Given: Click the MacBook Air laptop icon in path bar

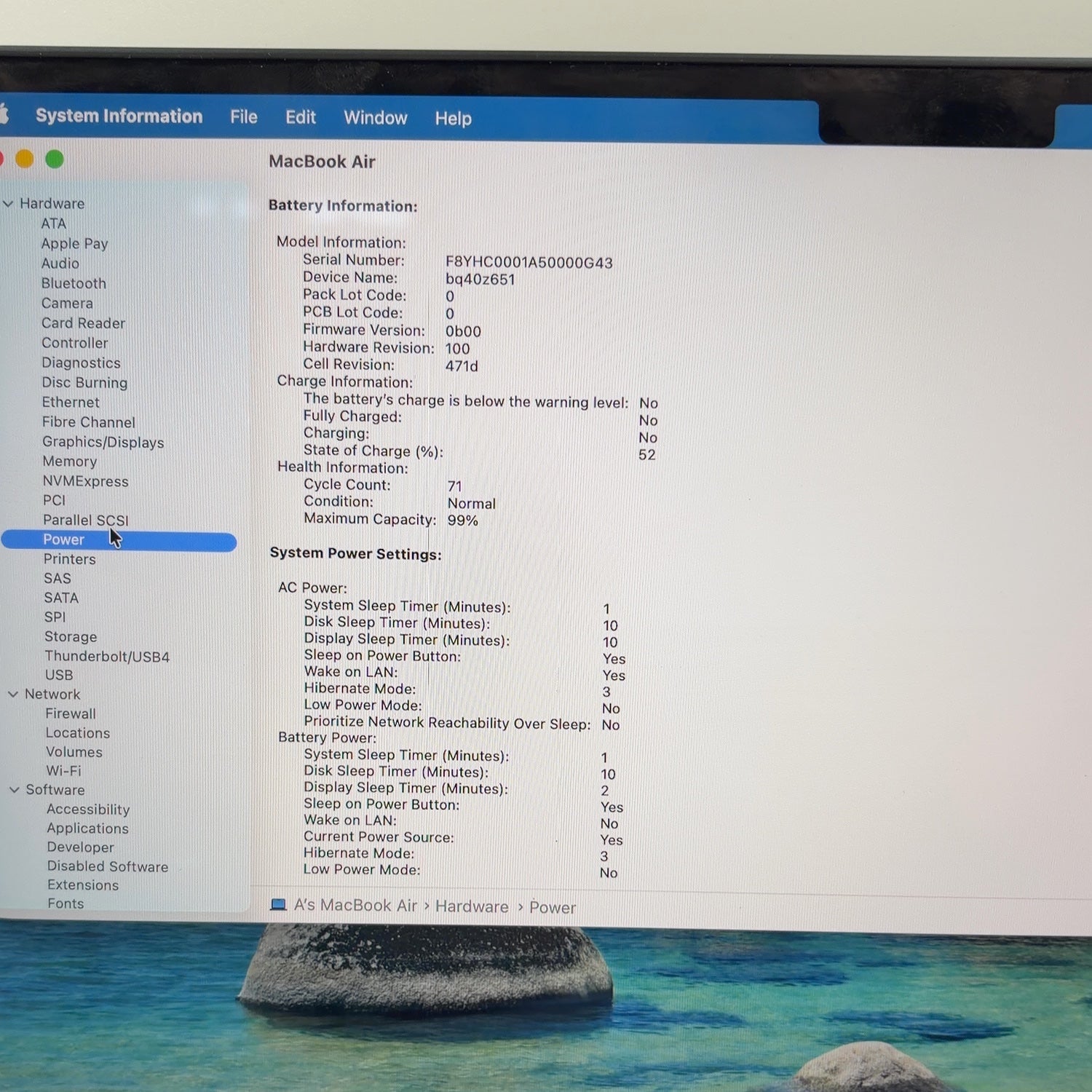Looking at the screenshot, I should 278,905.
